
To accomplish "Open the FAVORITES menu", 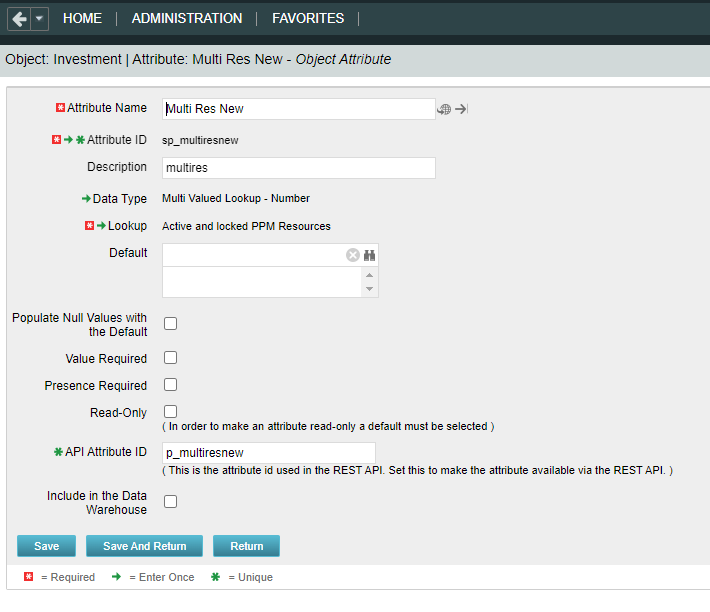I will pyautogui.click(x=308, y=18).
